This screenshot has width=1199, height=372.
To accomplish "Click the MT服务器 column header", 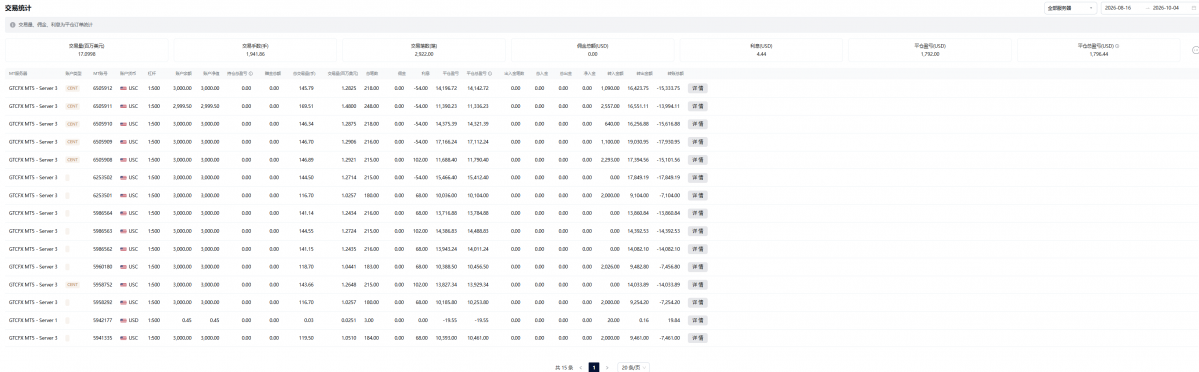I will [18, 74].
